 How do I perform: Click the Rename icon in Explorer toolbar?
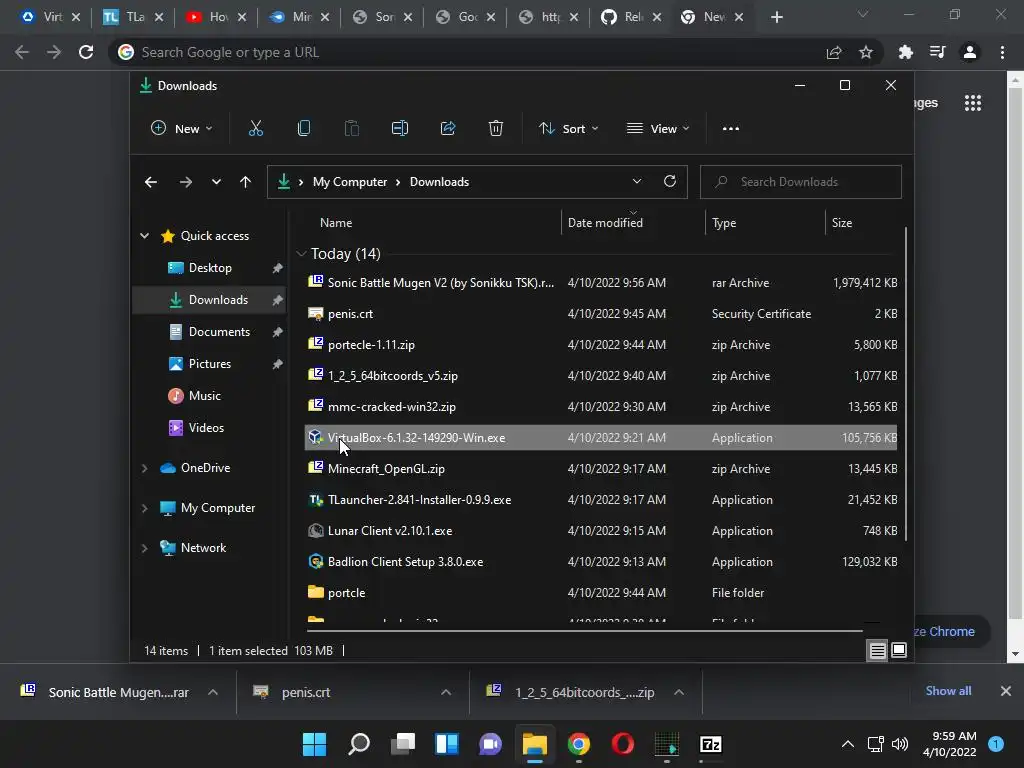400,129
